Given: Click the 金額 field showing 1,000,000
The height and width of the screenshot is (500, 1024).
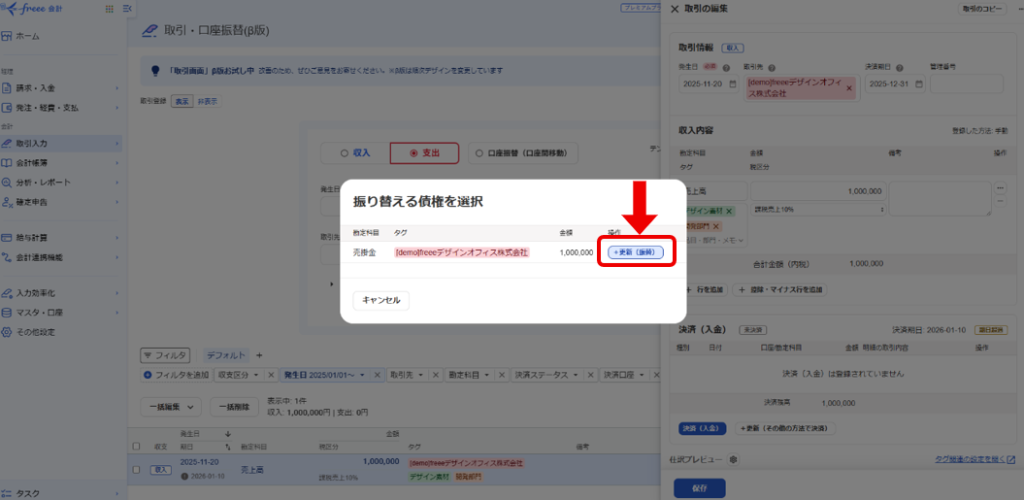Looking at the screenshot, I should pos(819,191).
